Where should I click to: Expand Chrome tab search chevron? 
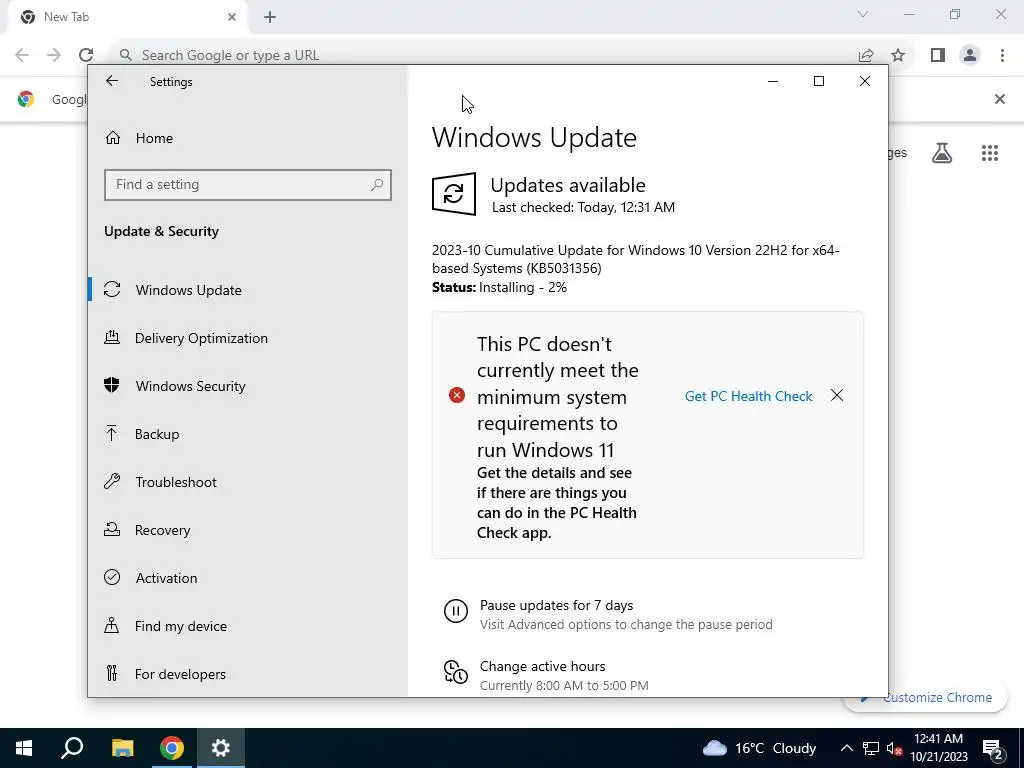pyautogui.click(x=863, y=14)
